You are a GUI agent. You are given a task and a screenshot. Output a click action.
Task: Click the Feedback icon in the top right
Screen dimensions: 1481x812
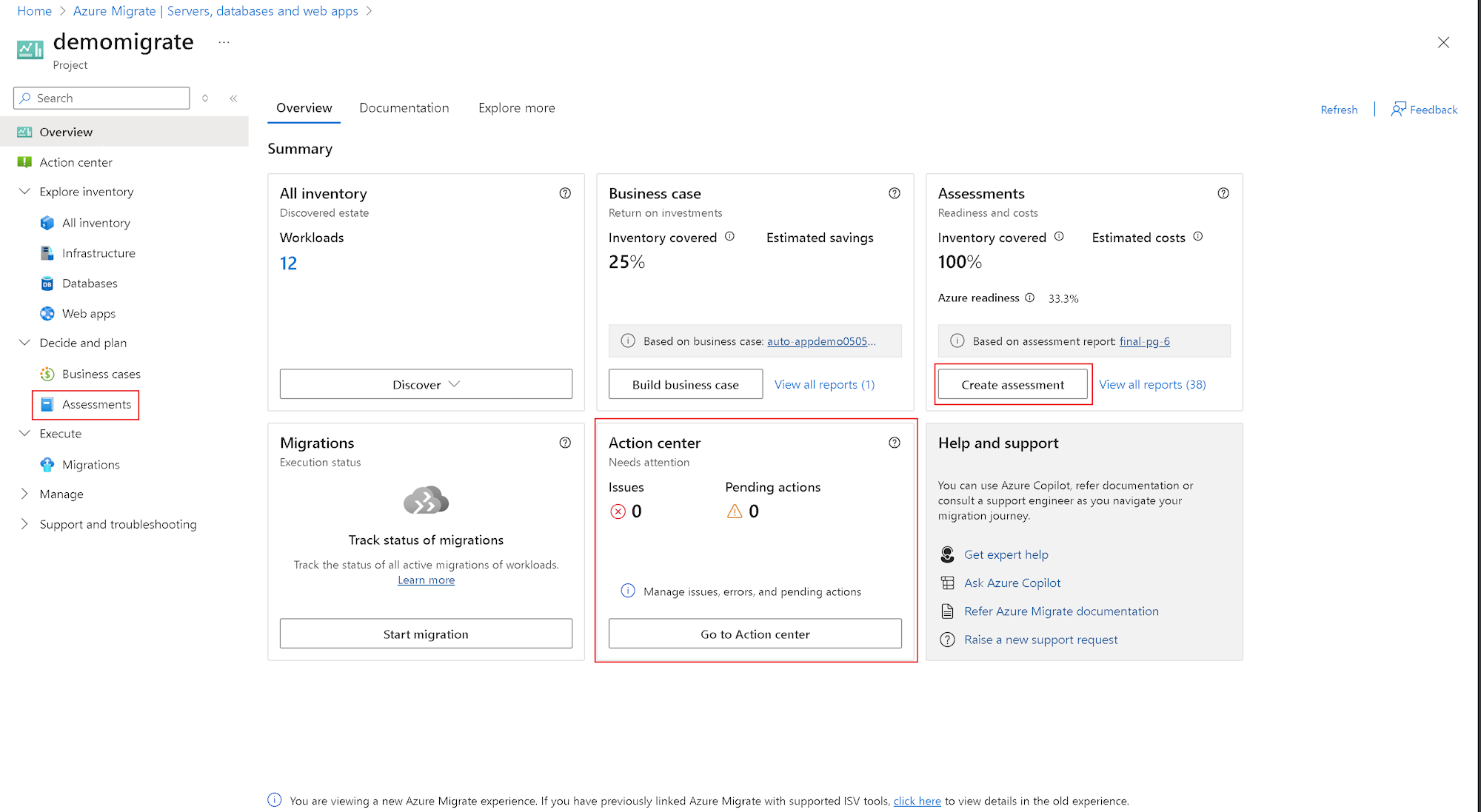1398,110
